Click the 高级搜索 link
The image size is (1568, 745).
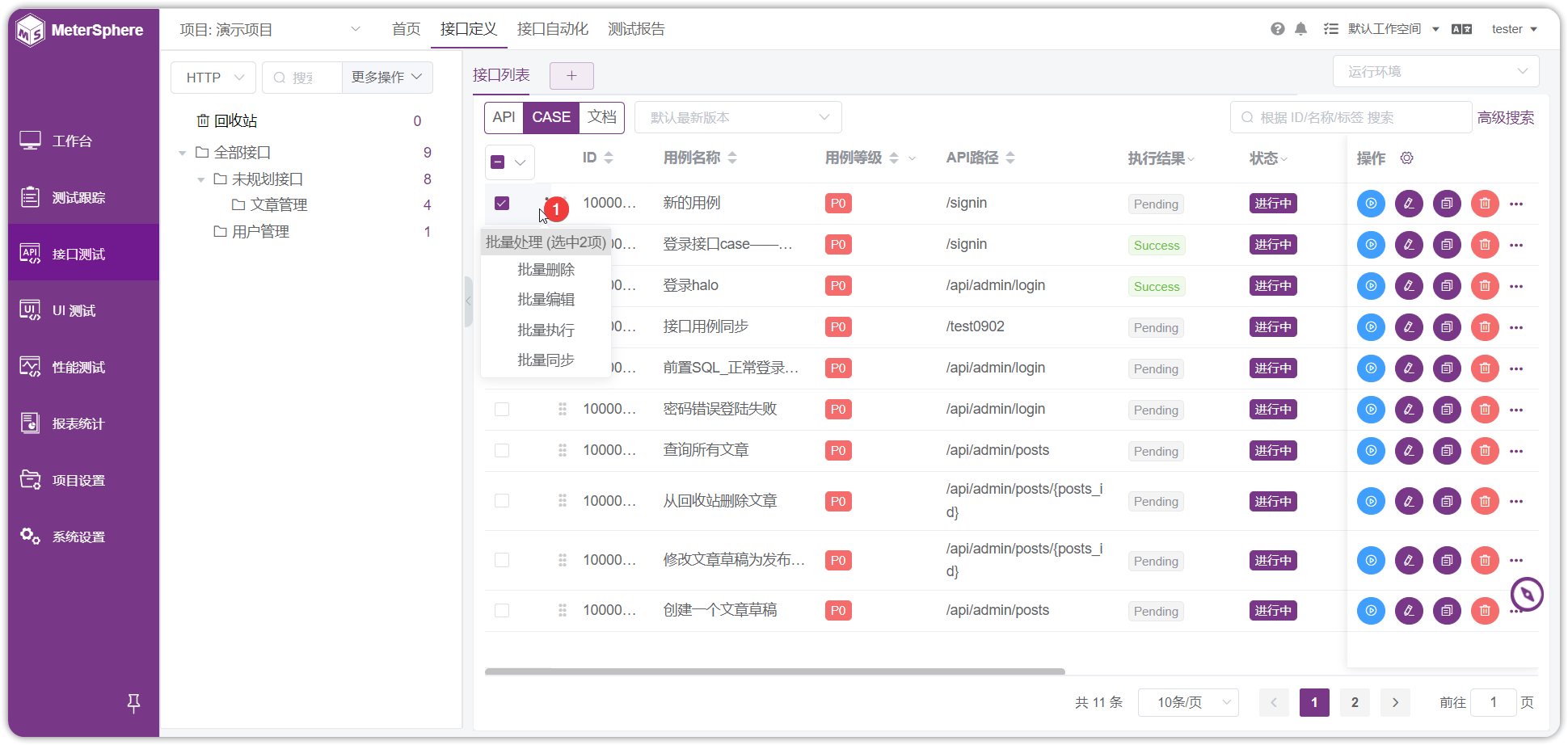1505,117
